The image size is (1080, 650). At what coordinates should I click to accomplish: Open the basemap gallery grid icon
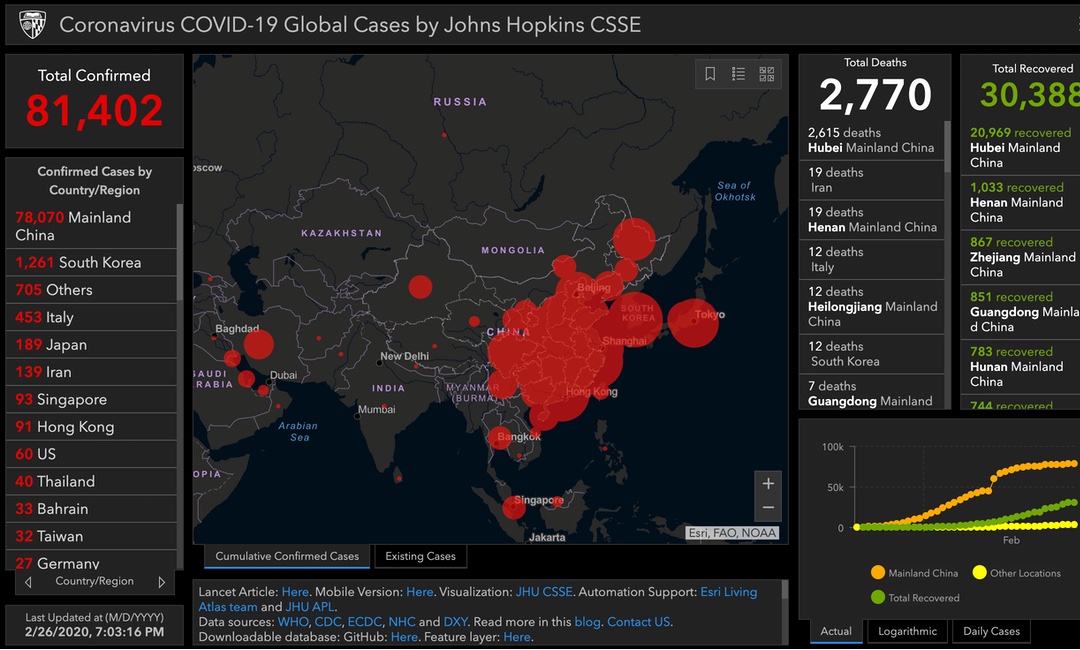pos(767,74)
